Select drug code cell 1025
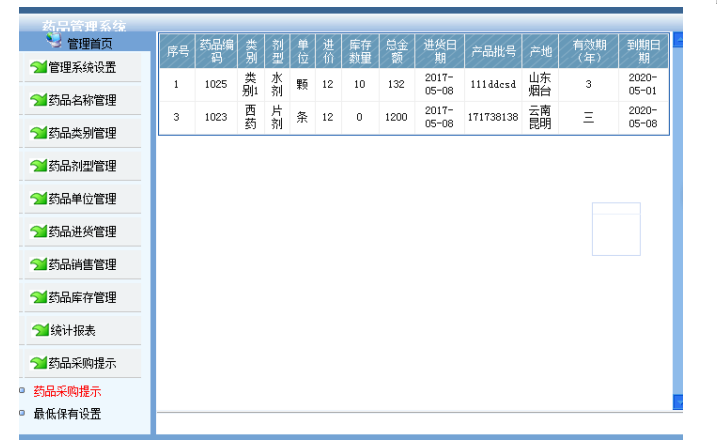Screen dimensions: 717x448 pyautogui.click(x=216, y=84)
